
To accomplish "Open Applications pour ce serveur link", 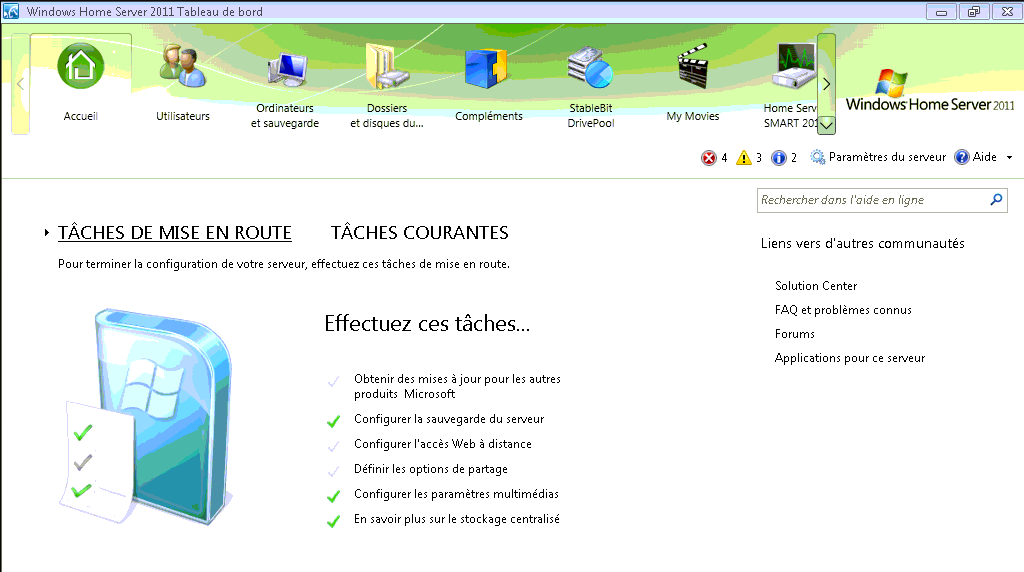I will click(x=850, y=358).
